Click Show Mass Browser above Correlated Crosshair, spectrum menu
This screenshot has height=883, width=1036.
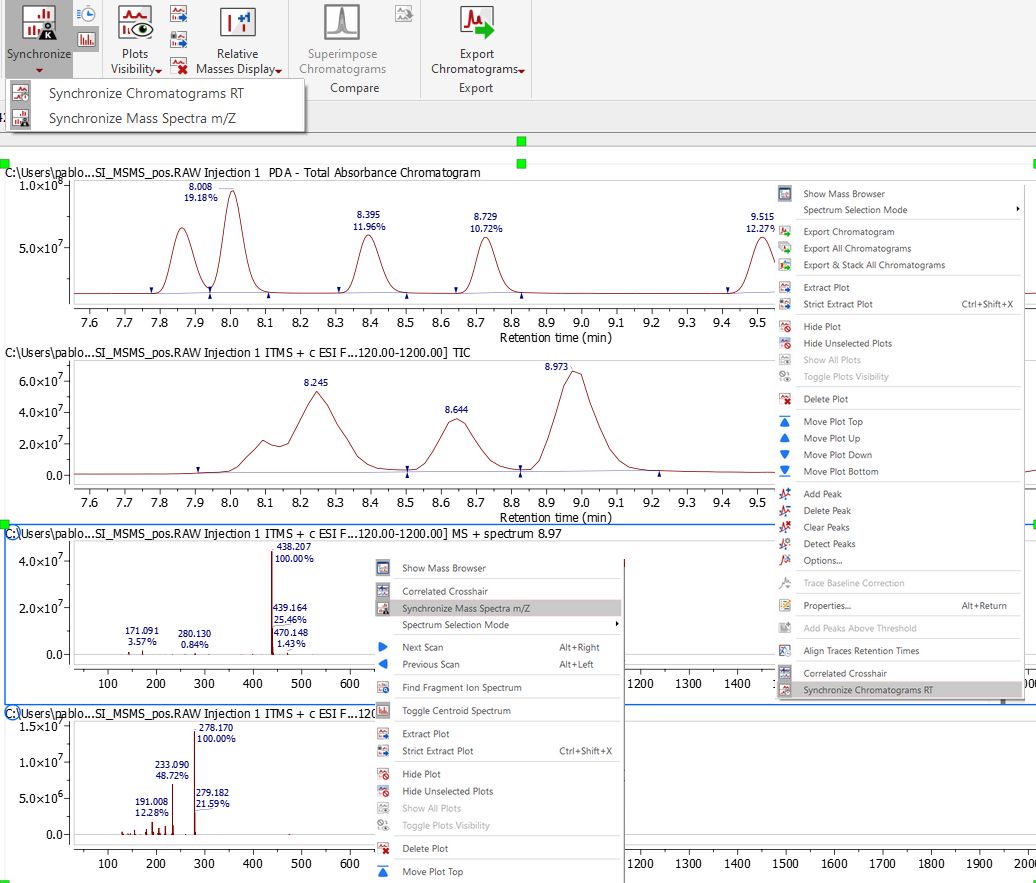point(499,568)
